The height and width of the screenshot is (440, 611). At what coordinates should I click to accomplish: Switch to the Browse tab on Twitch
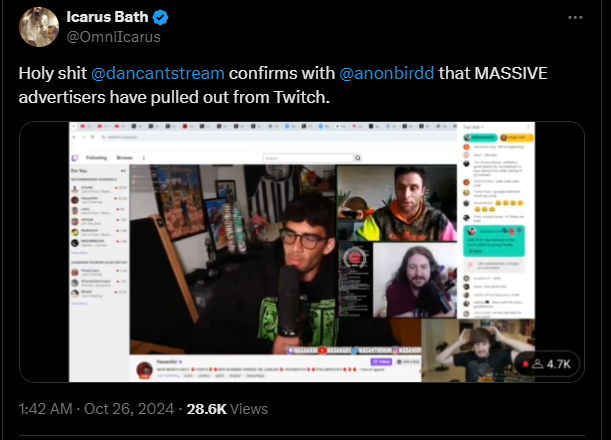(125, 158)
